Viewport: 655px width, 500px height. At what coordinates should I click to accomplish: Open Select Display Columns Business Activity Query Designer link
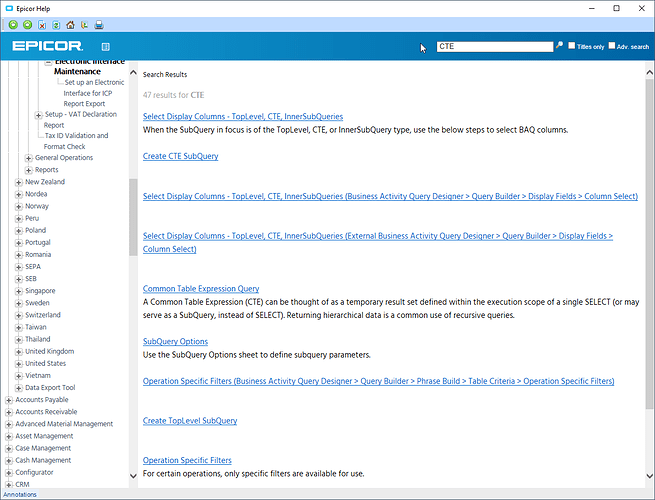click(x=390, y=196)
